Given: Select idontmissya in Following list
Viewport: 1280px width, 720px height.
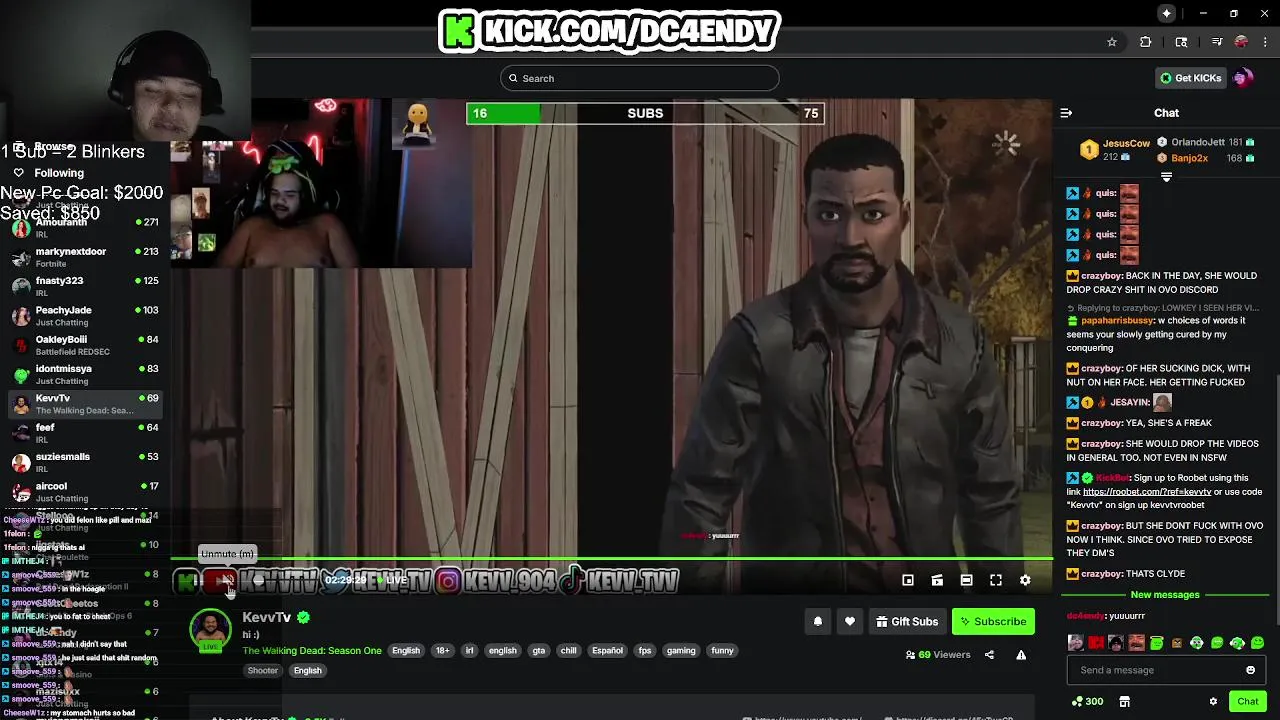Looking at the screenshot, I should (85, 374).
